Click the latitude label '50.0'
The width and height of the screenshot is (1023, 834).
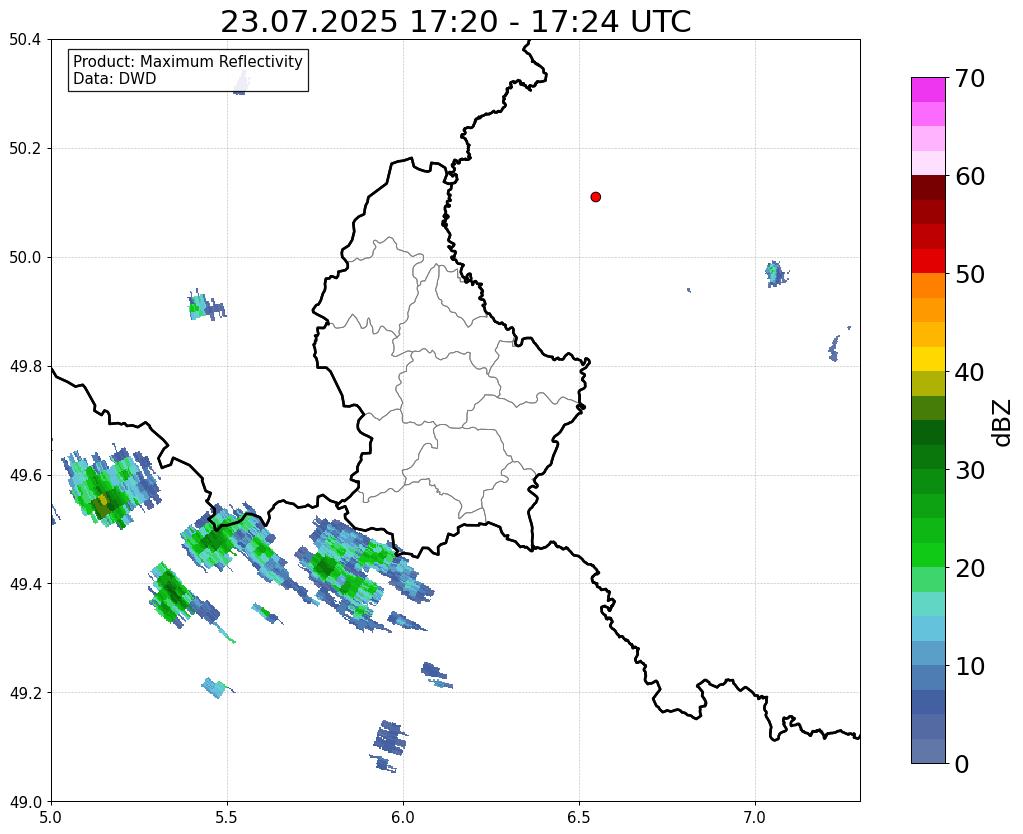coord(25,257)
